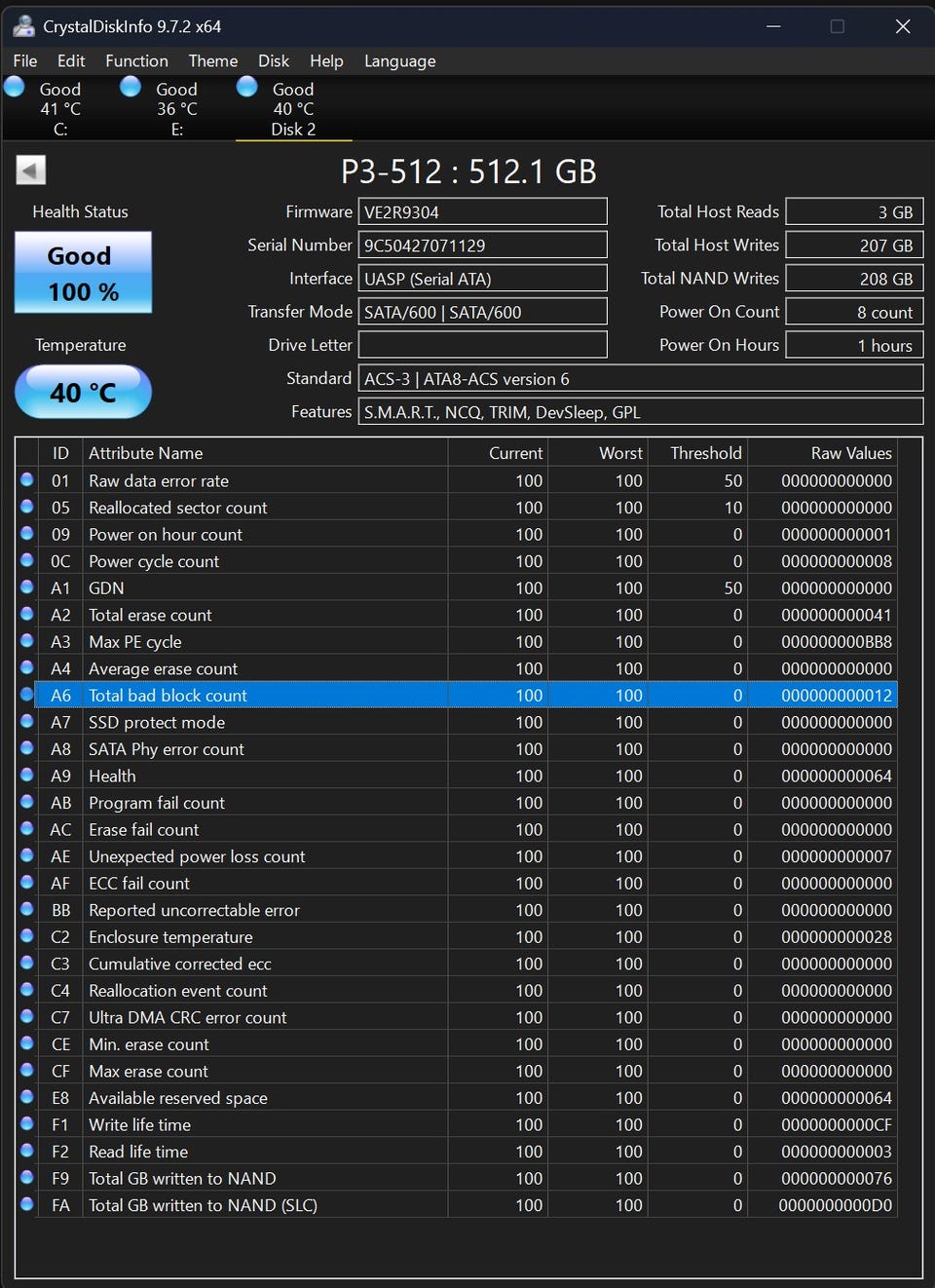Click the Disk 2 status orb
The height and width of the screenshot is (1288, 935).
coord(247,88)
